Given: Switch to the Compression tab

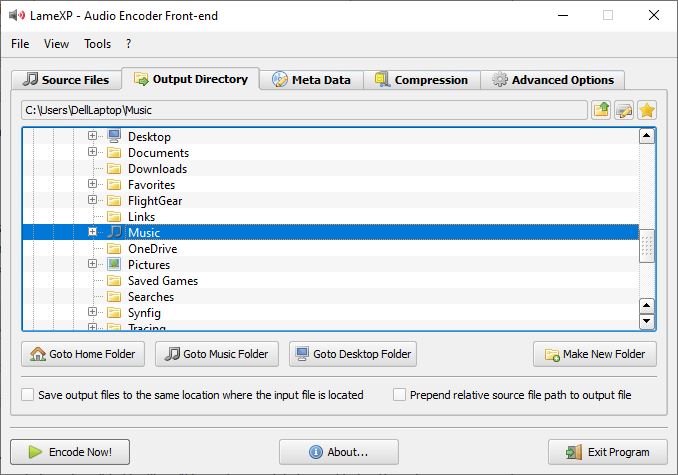Looking at the screenshot, I should click(x=422, y=80).
